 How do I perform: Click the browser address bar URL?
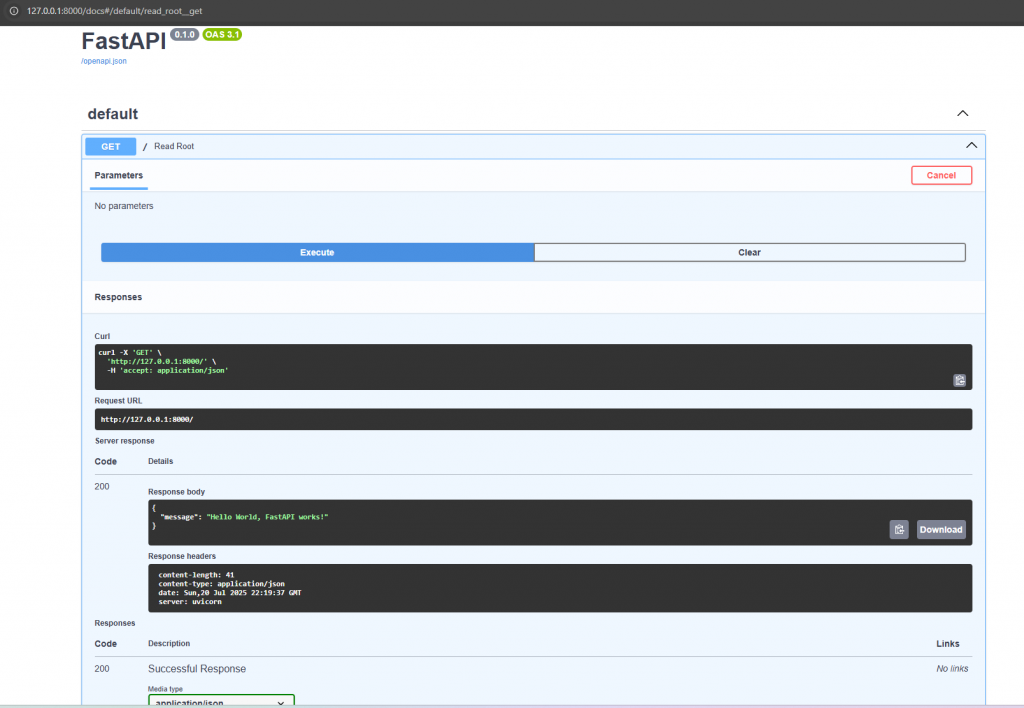click(x=114, y=11)
